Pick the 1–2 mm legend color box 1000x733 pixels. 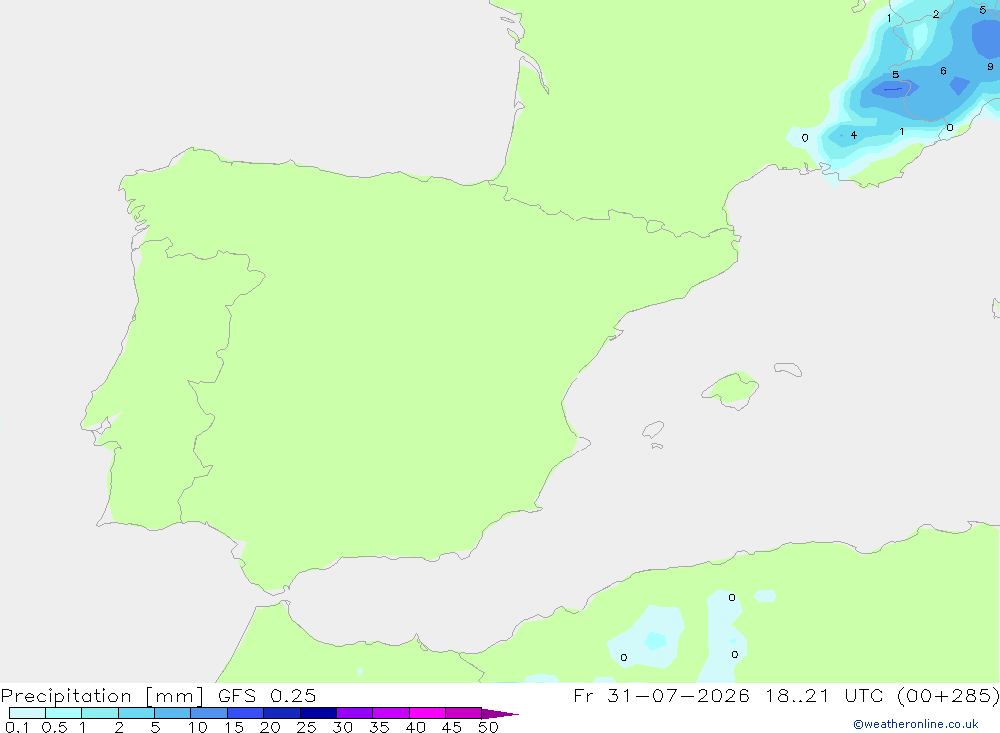[99, 713]
